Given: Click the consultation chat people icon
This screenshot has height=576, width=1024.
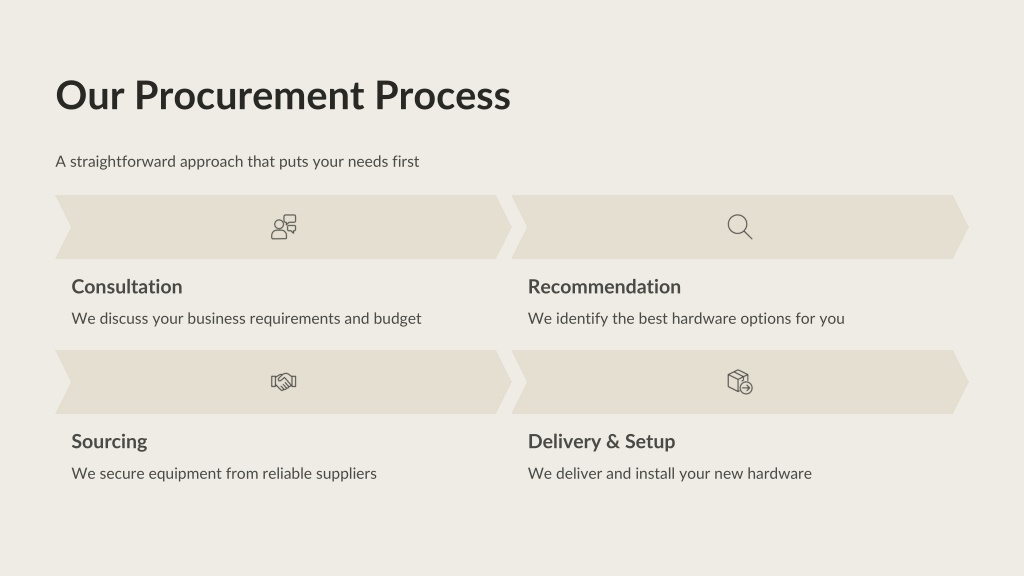Looking at the screenshot, I should tap(284, 227).
